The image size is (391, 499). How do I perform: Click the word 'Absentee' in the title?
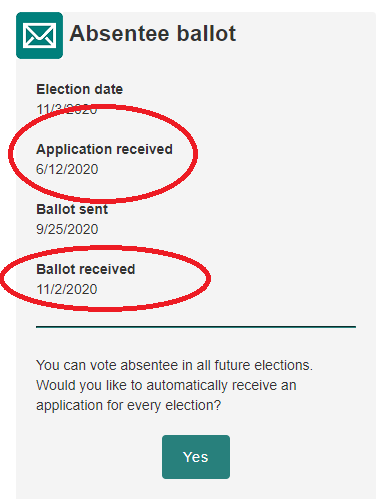click(x=120, y=34)
